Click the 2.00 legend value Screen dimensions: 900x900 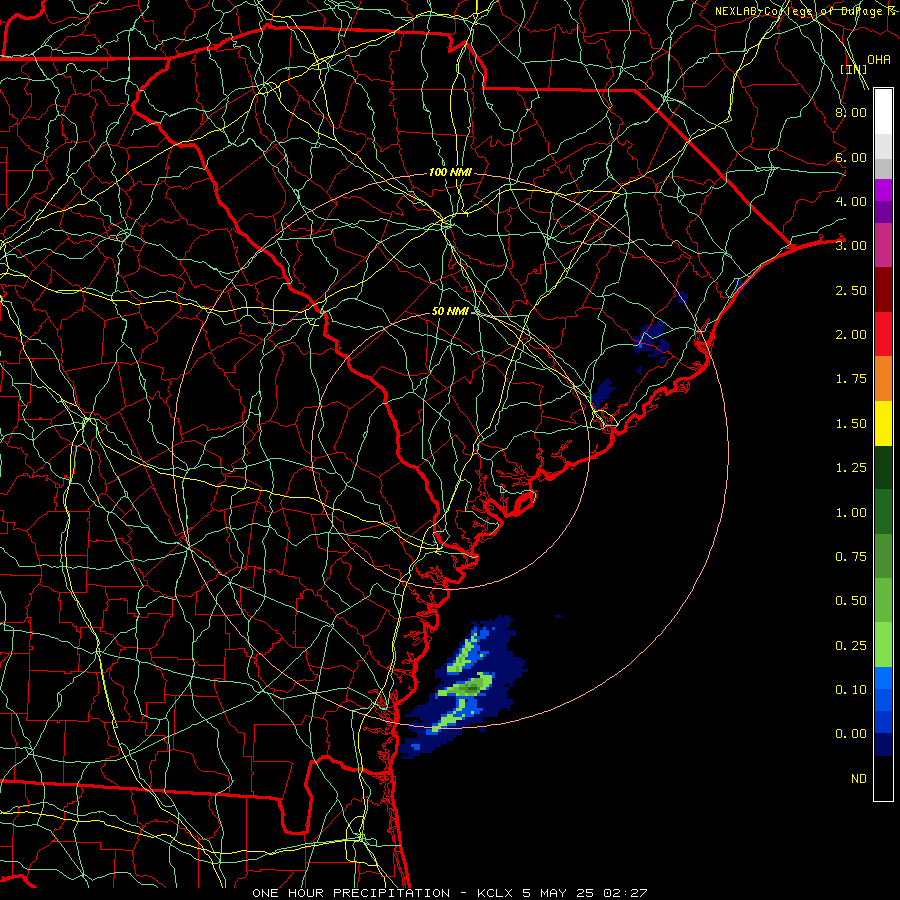coord(851,335)
